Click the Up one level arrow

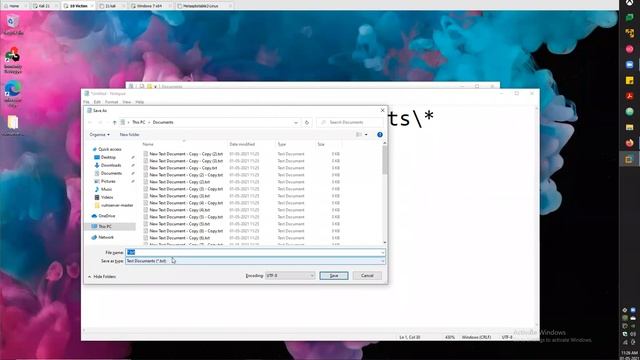pos(114,122)
